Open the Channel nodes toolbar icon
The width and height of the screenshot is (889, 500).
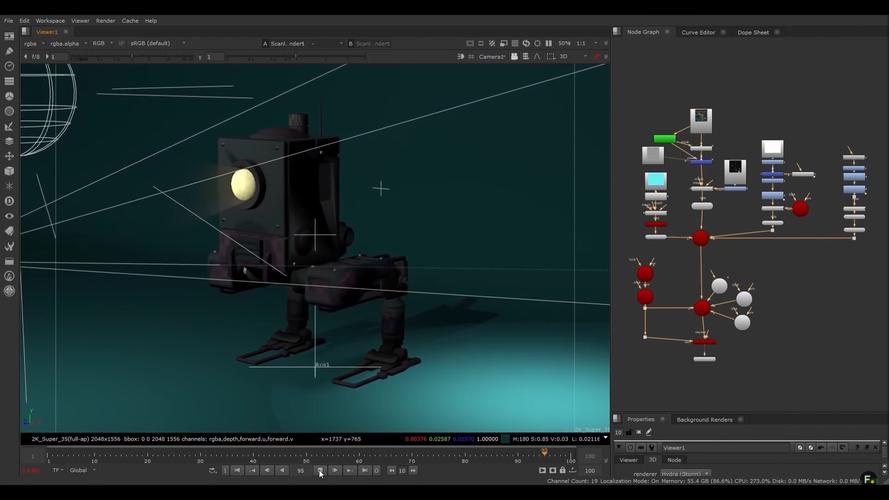click(x=10, y=81)
